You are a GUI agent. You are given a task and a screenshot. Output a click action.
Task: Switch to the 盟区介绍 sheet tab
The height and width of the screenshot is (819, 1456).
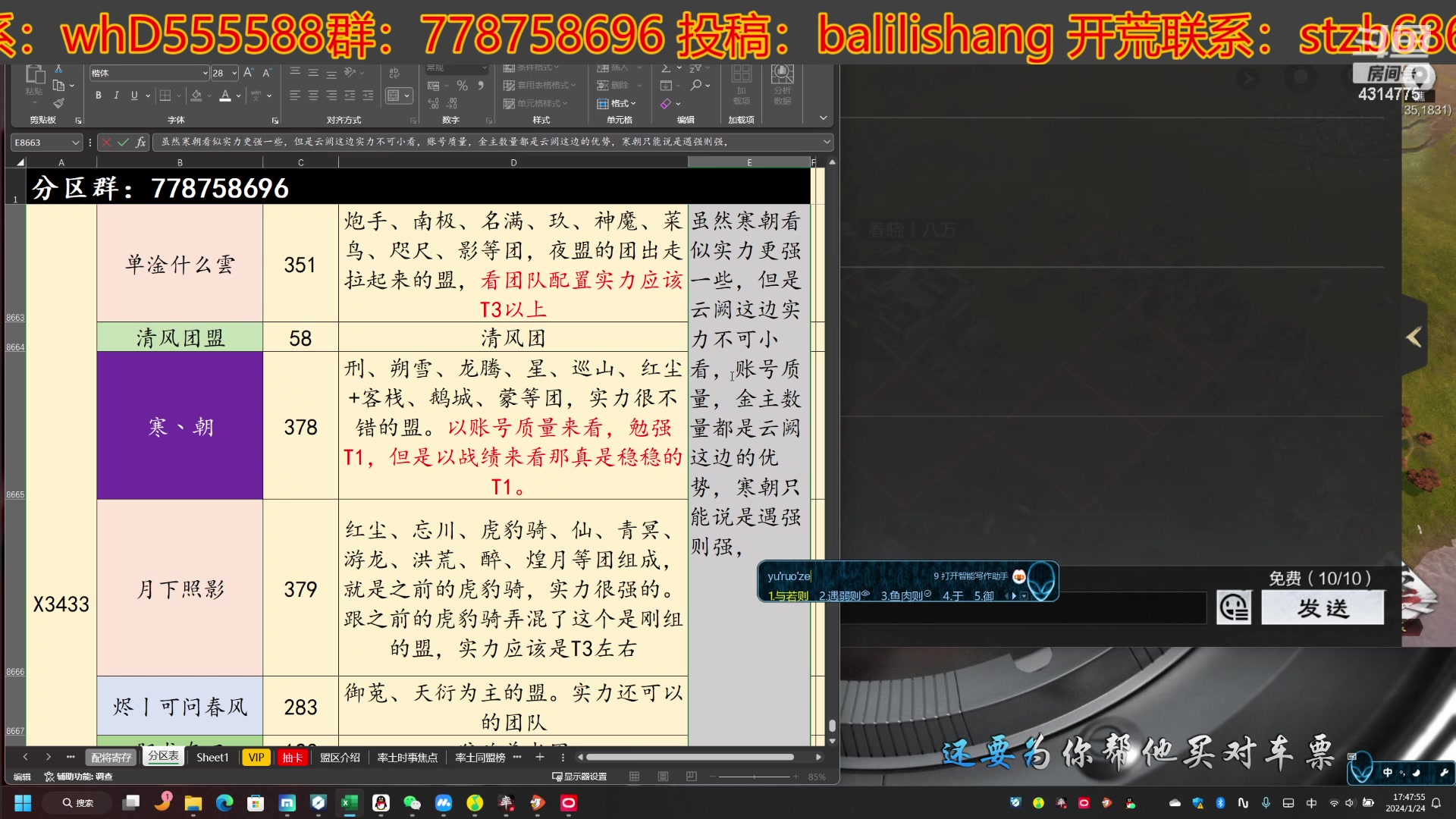click(340, 757)
